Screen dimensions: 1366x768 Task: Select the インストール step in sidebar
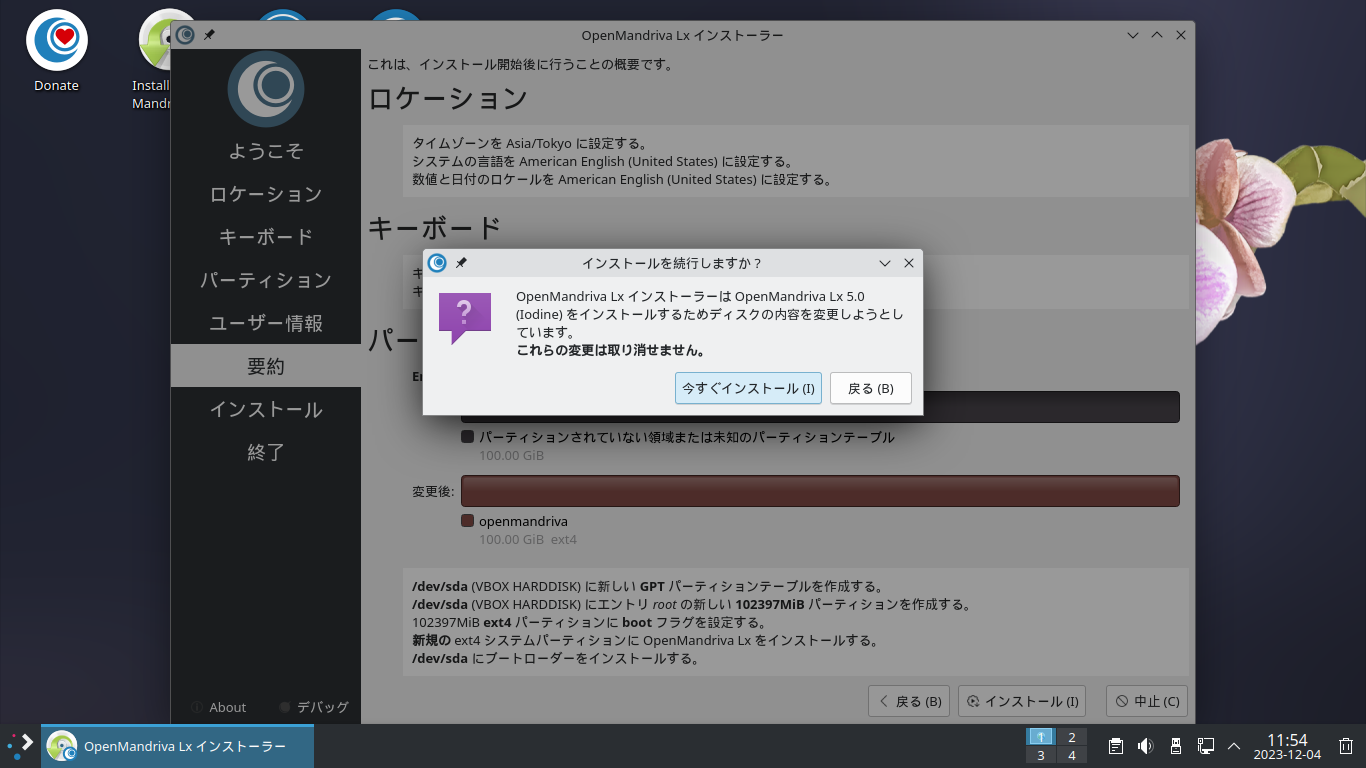tap(266, 409)
